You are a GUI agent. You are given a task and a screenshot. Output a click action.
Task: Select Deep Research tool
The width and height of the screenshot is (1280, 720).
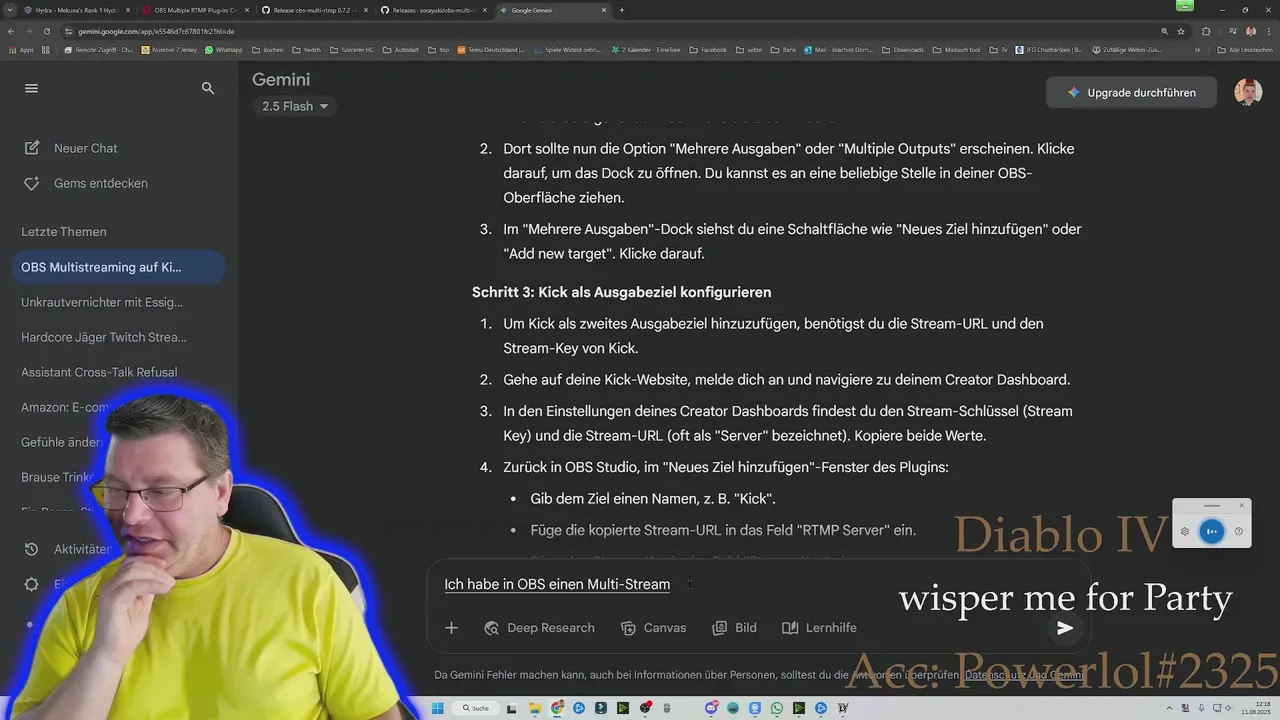point(540,628)
